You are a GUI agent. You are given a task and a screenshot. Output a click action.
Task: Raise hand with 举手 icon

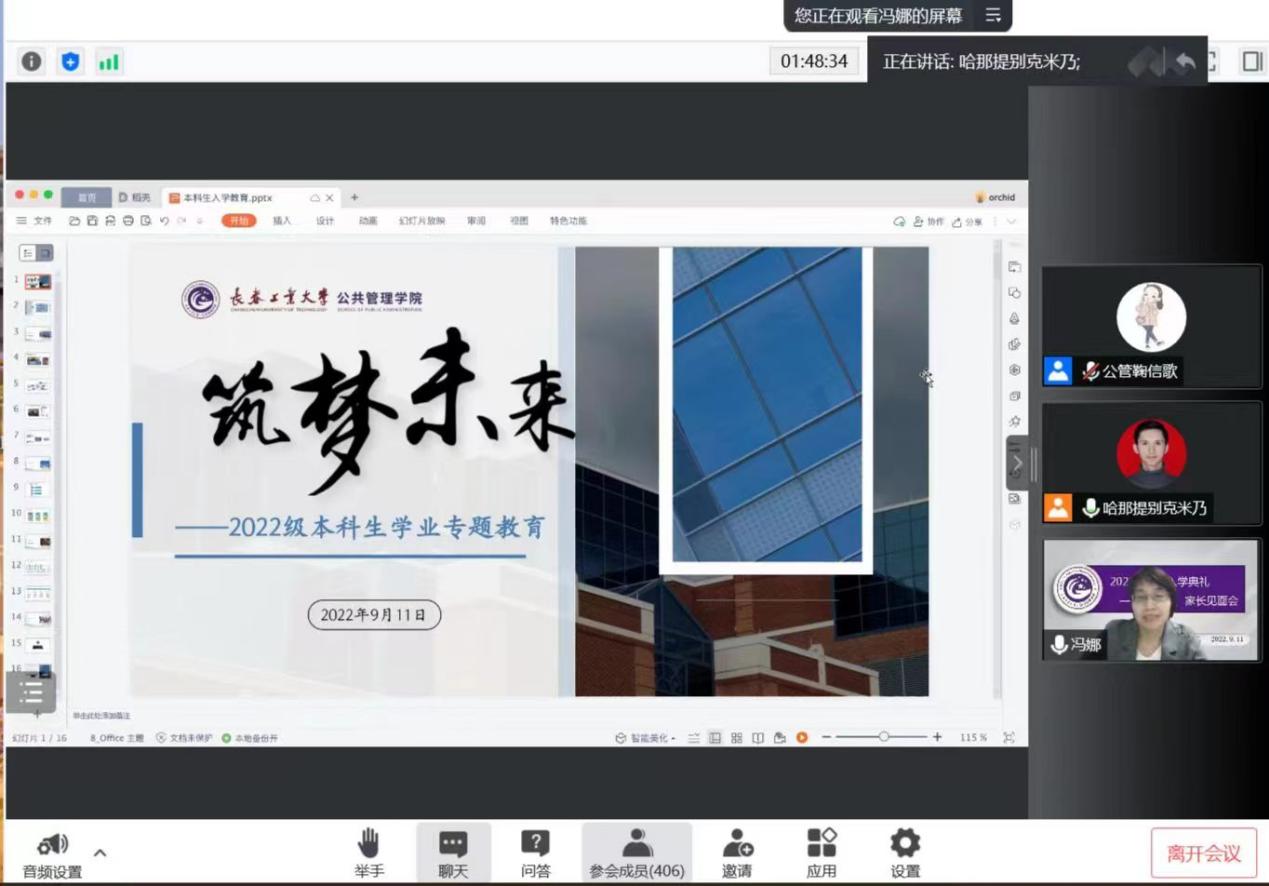pos(368,853)
